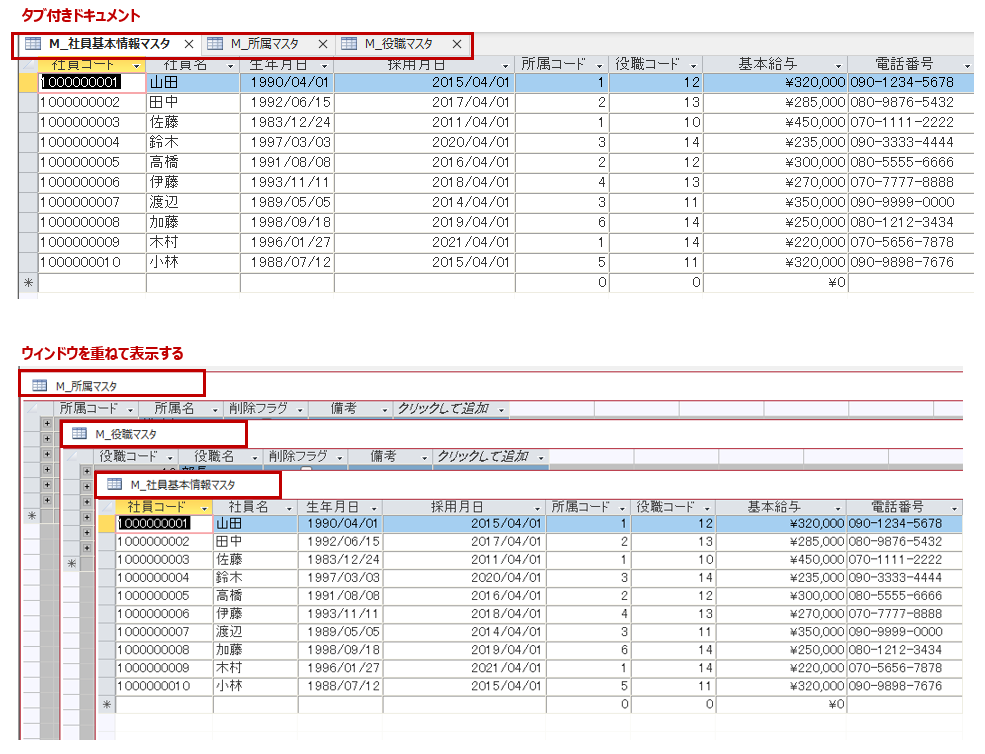Switch to the M_役職マスタ document tab
985x754 pixels.
398,44
